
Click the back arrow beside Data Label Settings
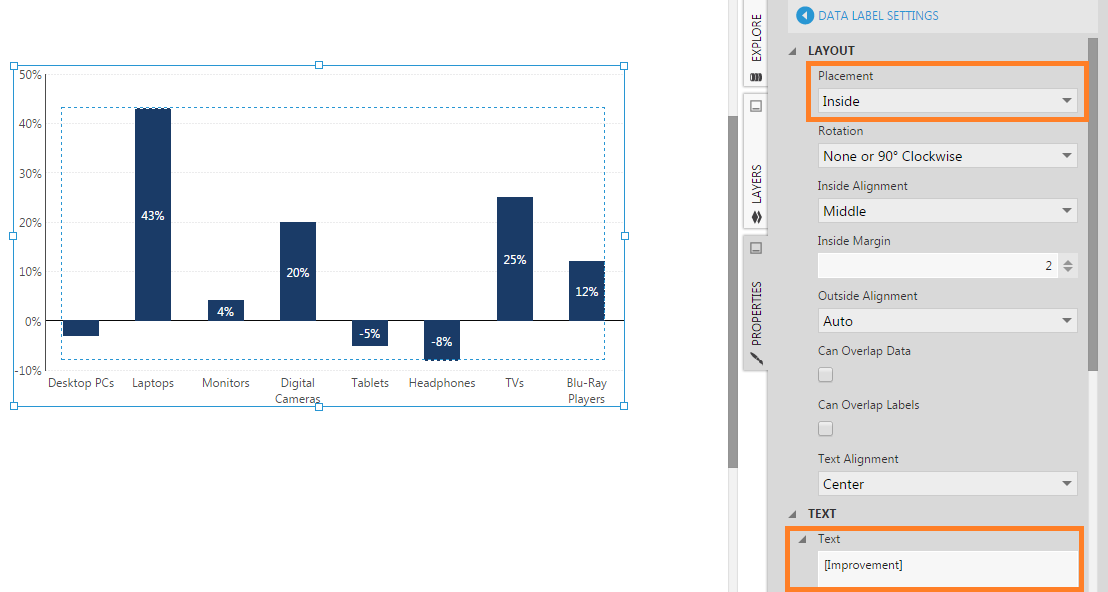pyautogui.click(x=805, y=15)
